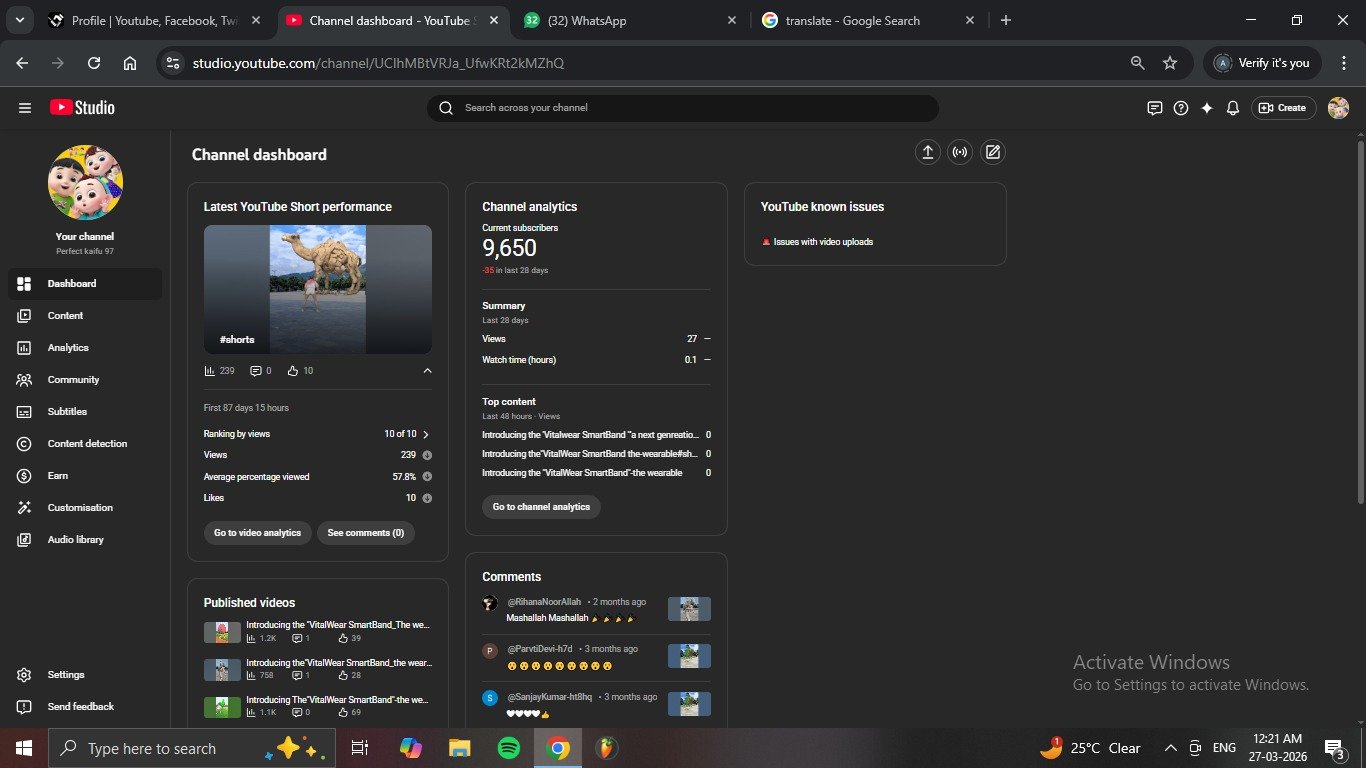Image resolution: width=1366 pixels, height=768 pixels.
Task: Toggle the hamburger menu in Studio
Action: [x=25, y=108]
